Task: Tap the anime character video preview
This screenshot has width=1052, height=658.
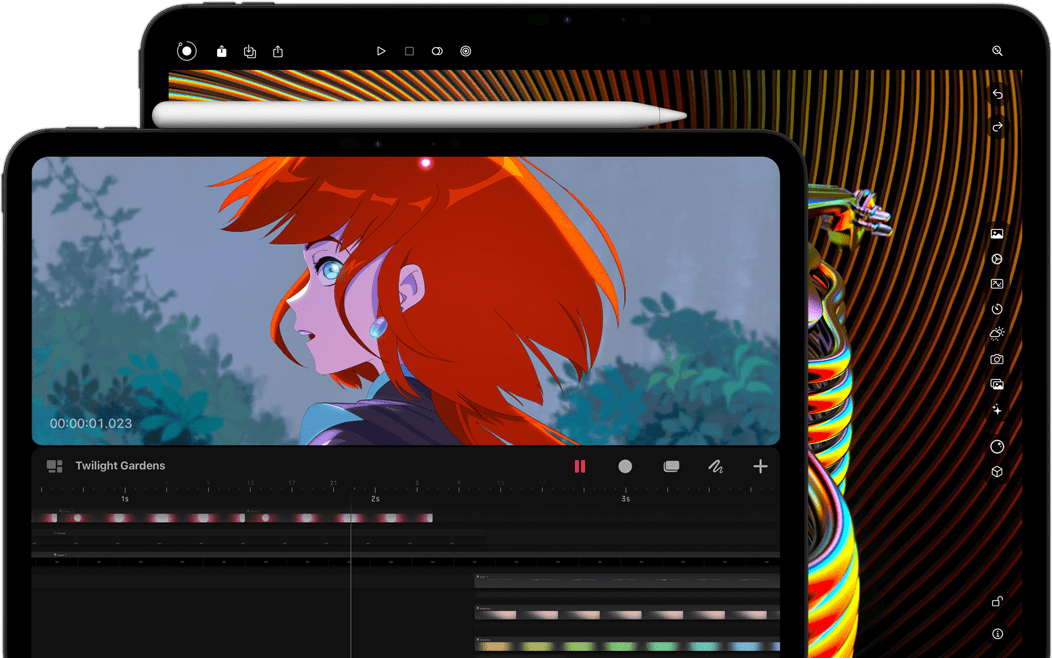Action: [405, 300]
